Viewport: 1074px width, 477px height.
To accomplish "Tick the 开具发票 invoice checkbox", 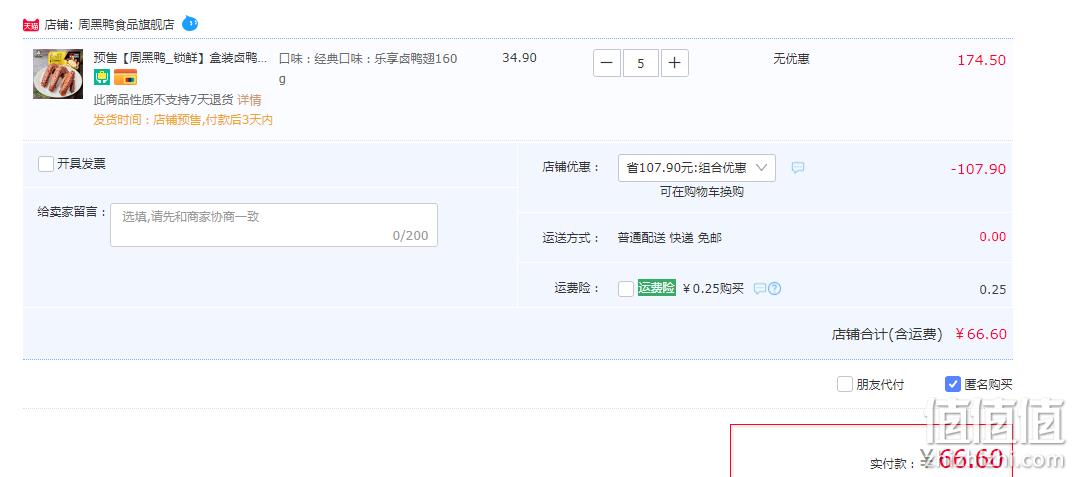I will (x=46, y=164).
